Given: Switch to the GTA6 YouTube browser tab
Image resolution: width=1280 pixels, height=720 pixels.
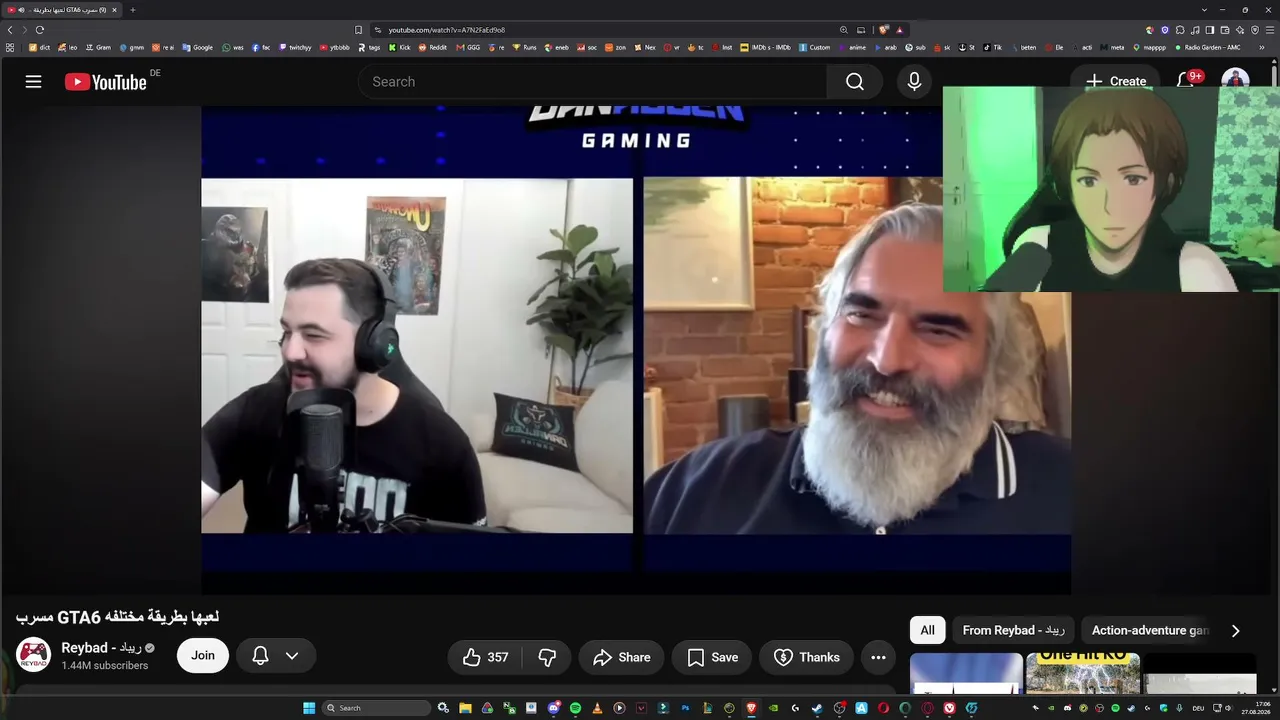Looking at the screenshot, I should tap(63, 10).
